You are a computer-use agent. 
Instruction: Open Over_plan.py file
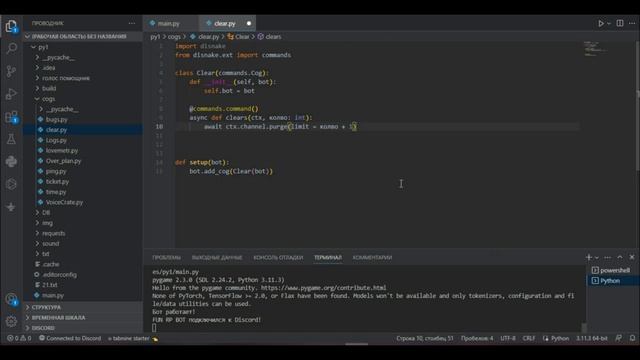click(x=82, y=161)
